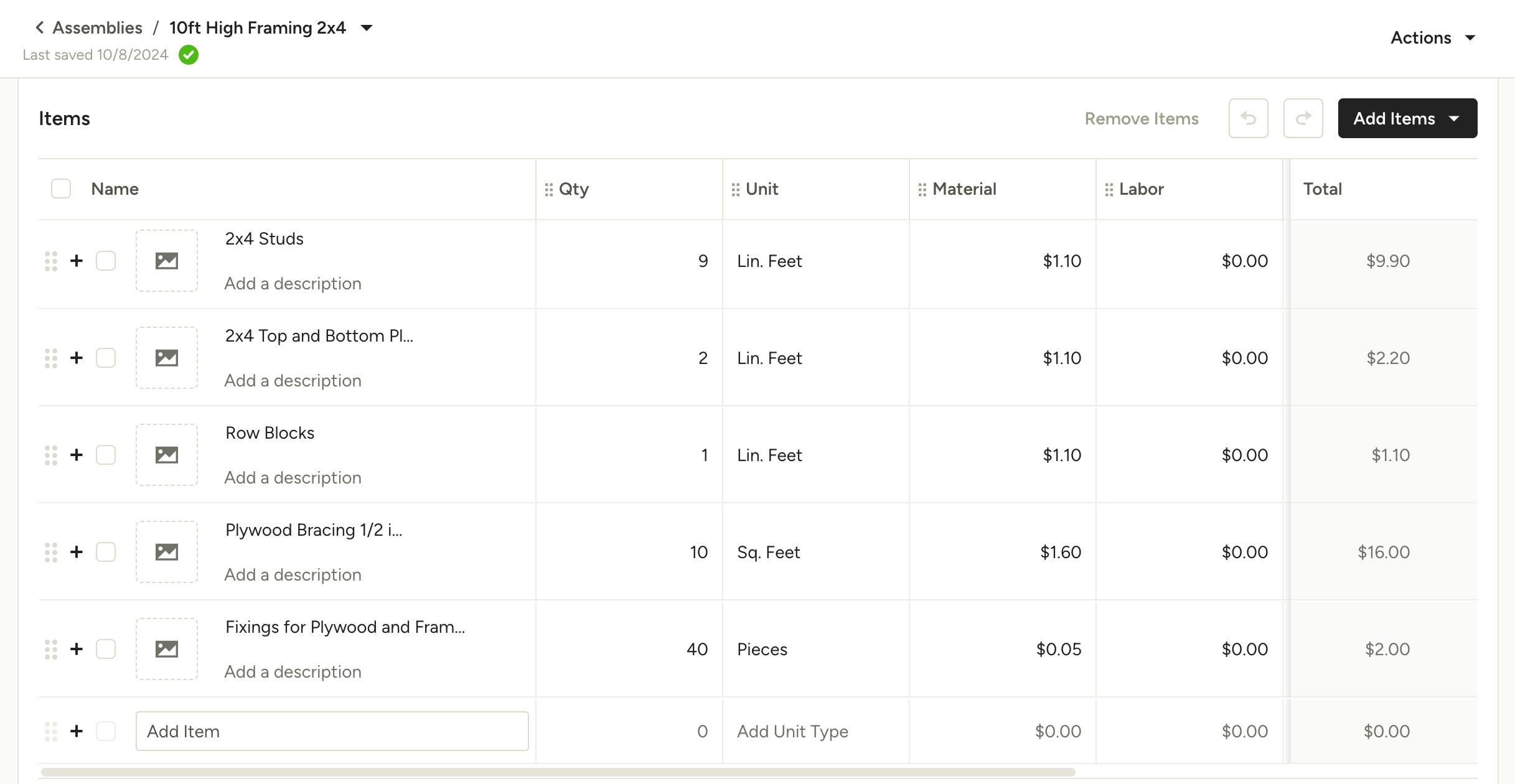Click the $16.00 total cell
The height and width of the screenshot is (784, 1515).
coord(1383,552)
